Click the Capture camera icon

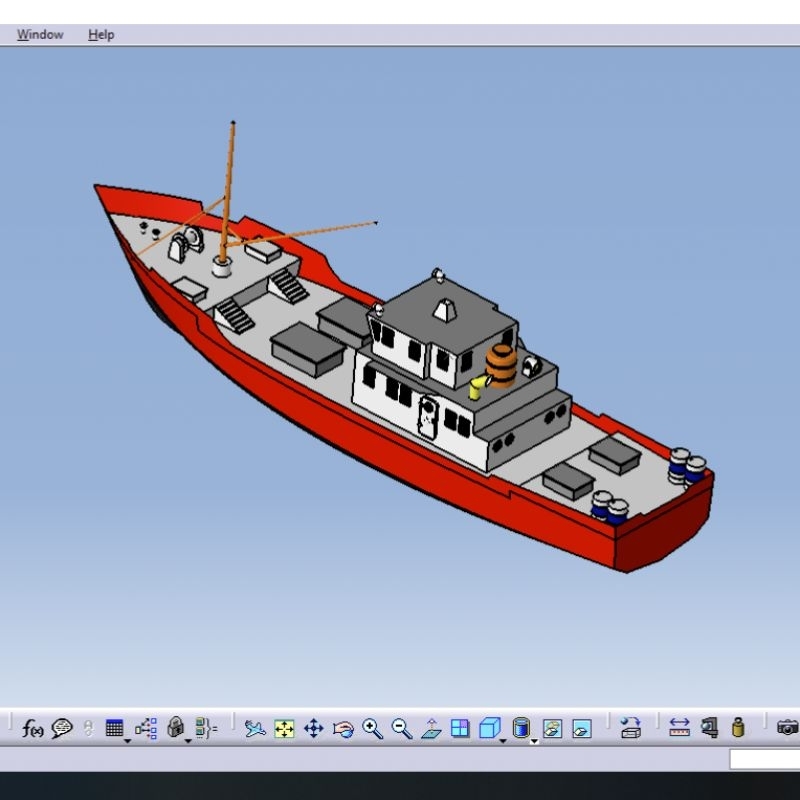coord(788,729)
